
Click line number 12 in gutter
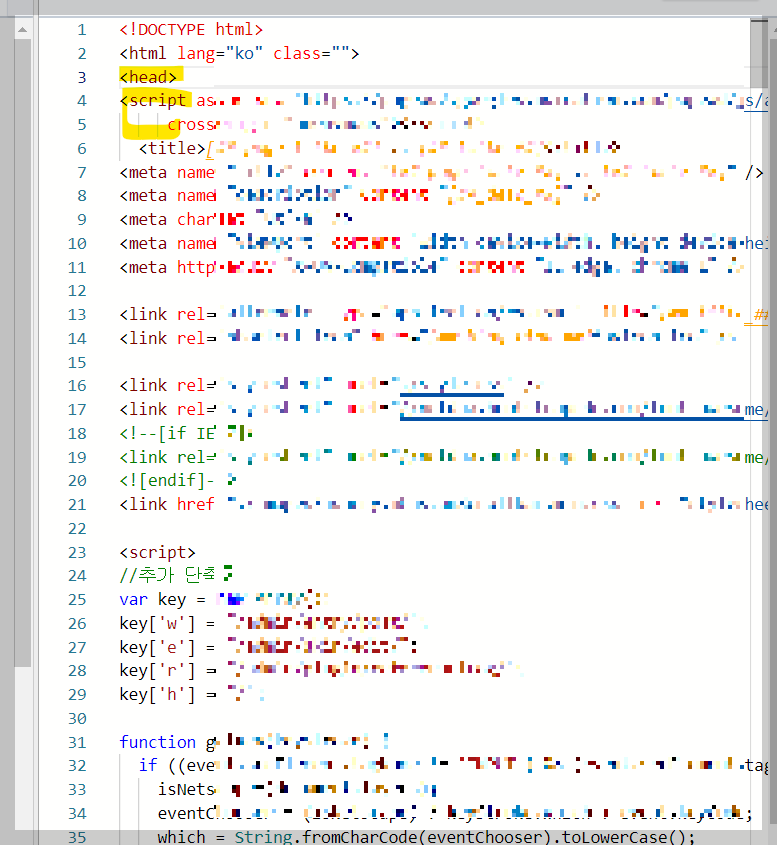(x=77, y=291)
